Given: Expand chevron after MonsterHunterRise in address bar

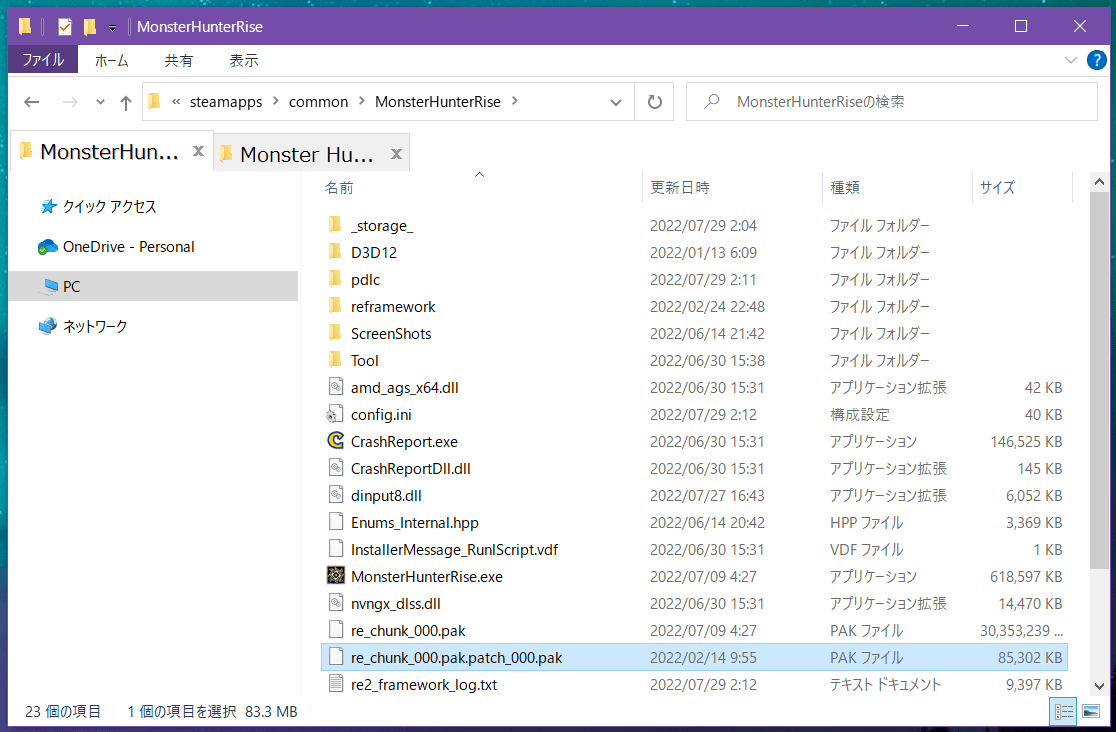Looking at the screenshot, I should pos(515,101).
